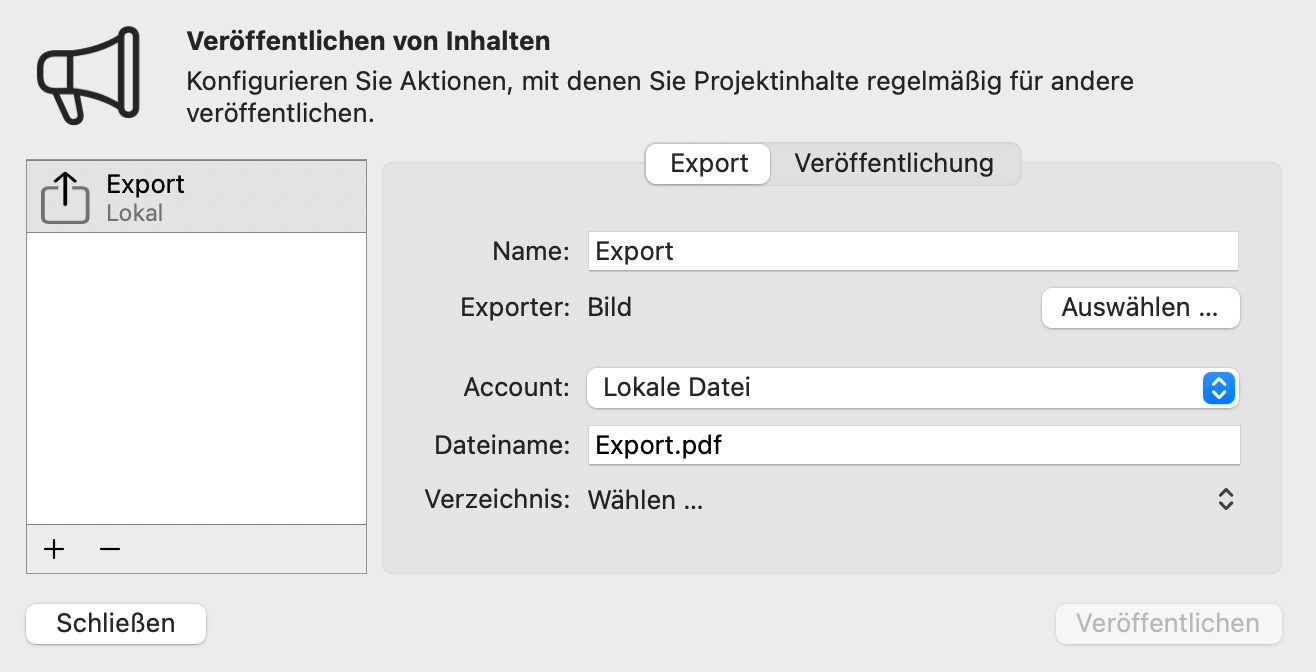Click empty area of the actions list

point(196,380)
